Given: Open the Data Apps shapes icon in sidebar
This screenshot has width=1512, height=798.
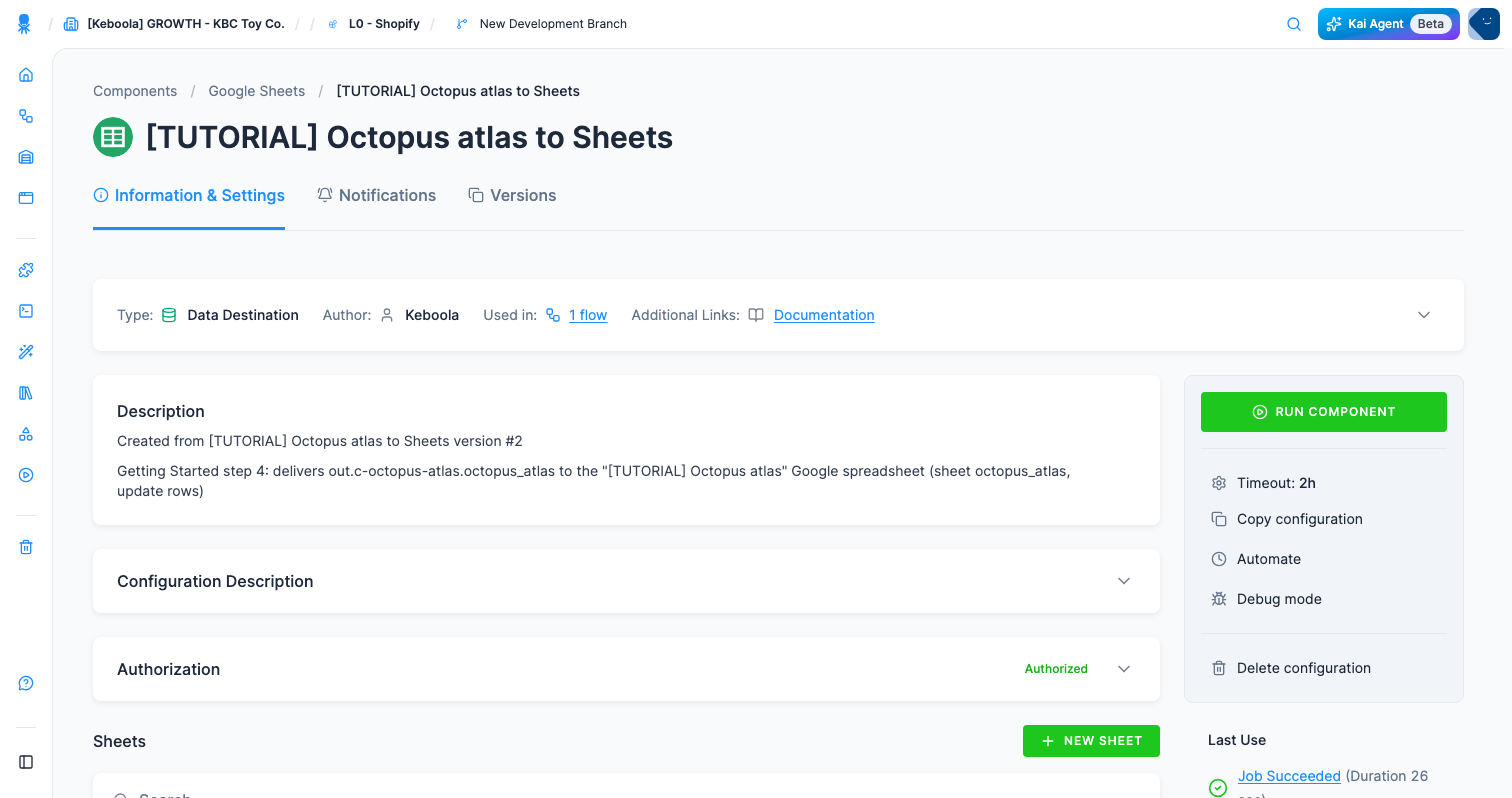Looking at the screenshot, I should [x=26, y=434].
